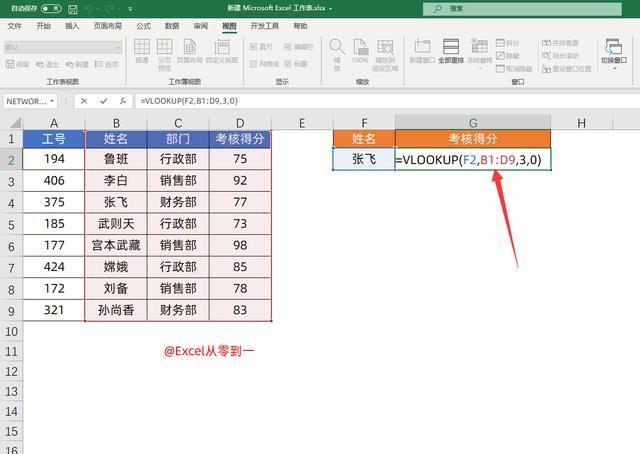The image size is (640, 454).
Task: Open the 页面布局 ribbon tab
Action: [x=108, y=26]
